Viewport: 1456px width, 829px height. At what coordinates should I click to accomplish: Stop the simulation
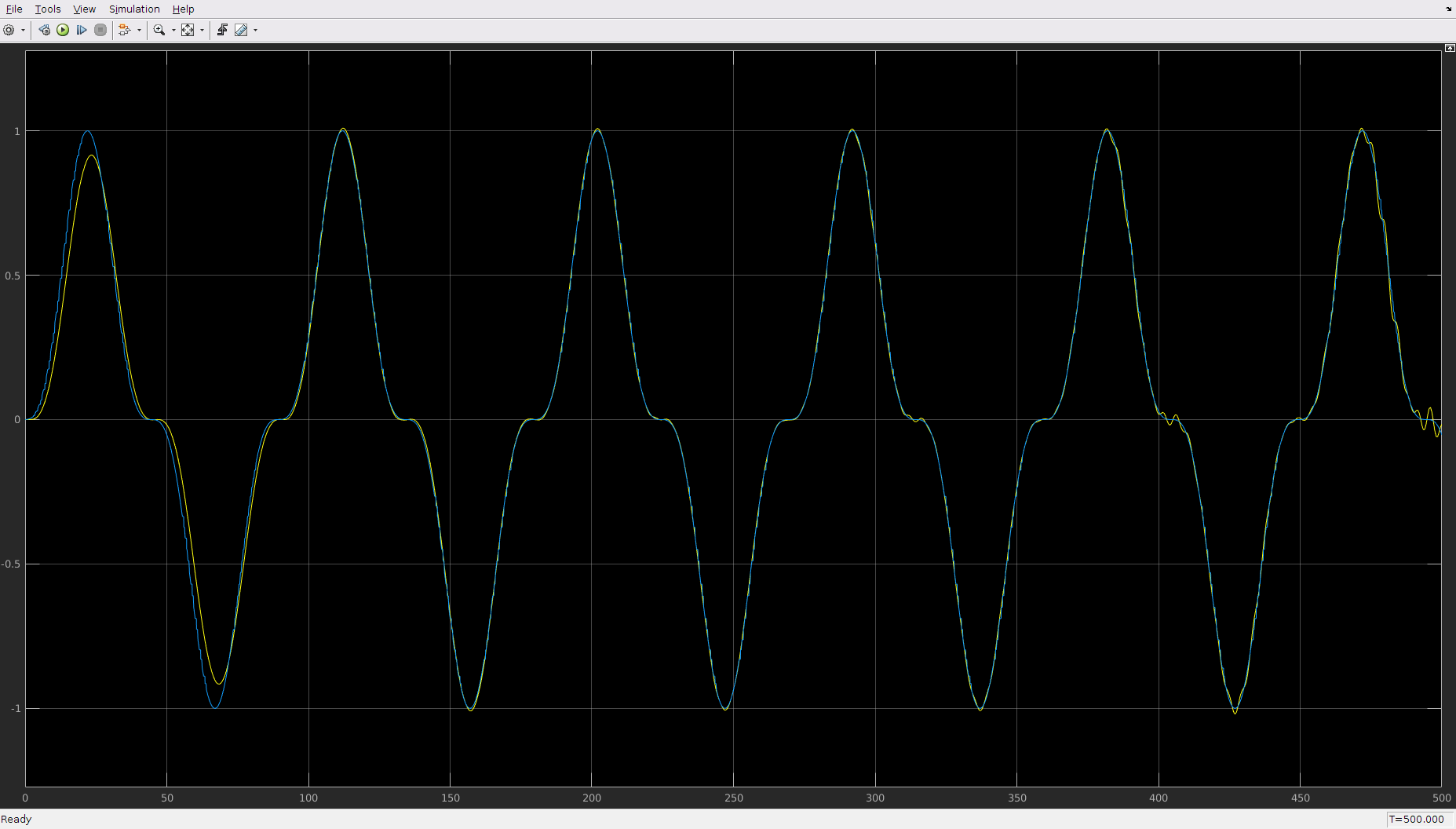(x=100, y=30)
